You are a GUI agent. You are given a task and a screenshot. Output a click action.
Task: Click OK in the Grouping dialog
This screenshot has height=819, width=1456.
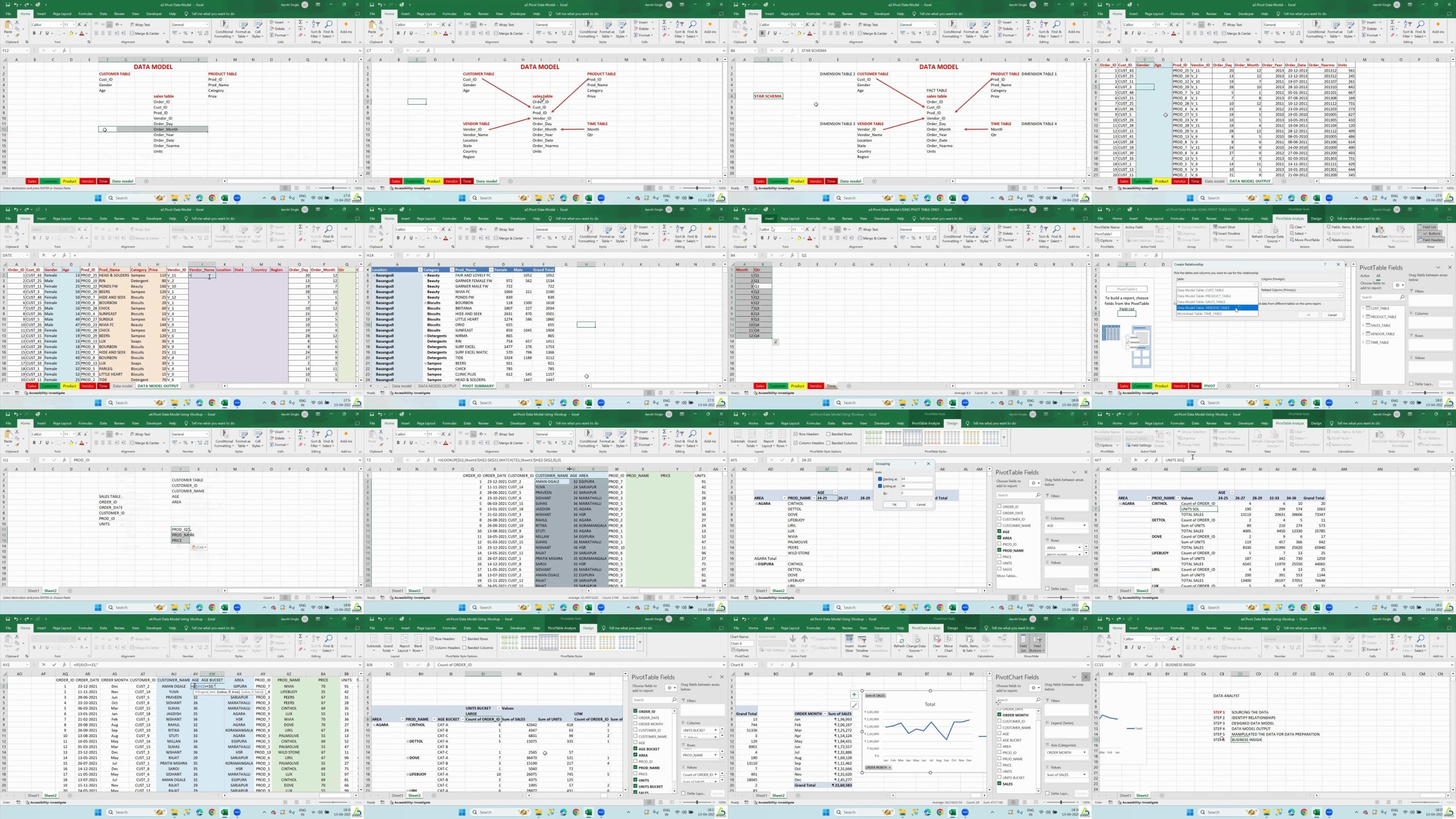point(895,505)
